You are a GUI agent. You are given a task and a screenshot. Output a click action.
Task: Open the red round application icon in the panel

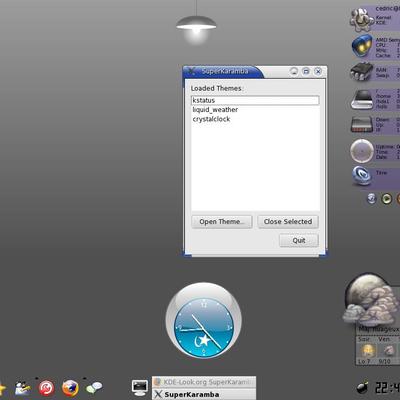click(x=46, y=388)
